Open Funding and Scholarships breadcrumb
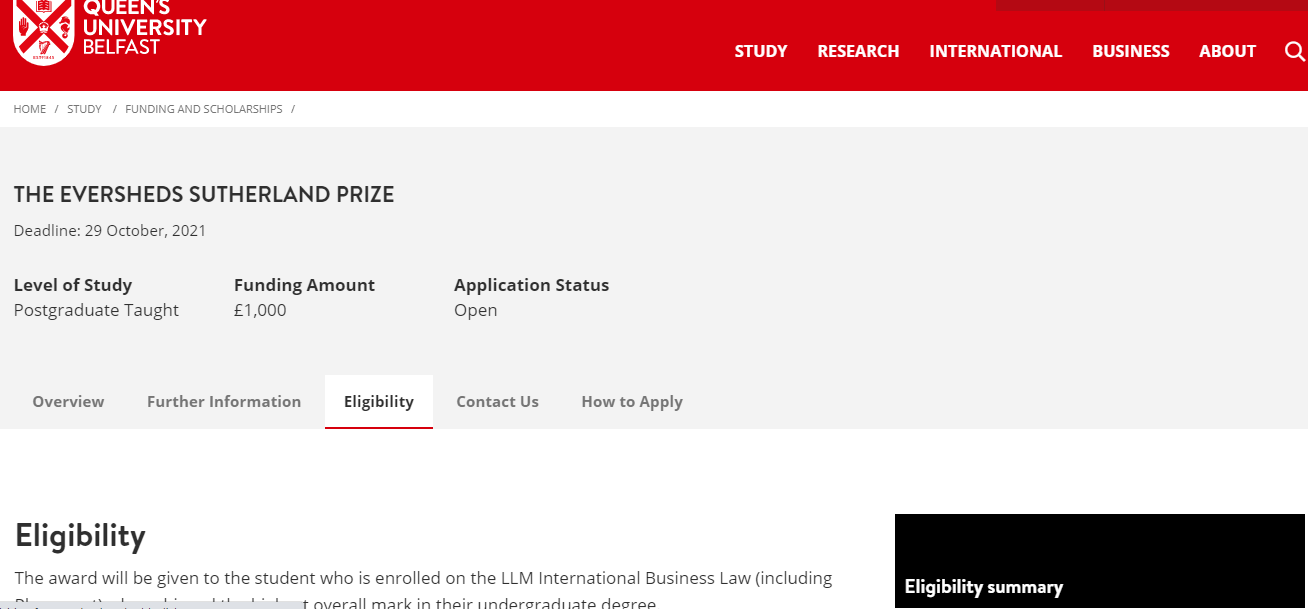The width and height of the screenshot is (1308, 609). tap(204, 109)
